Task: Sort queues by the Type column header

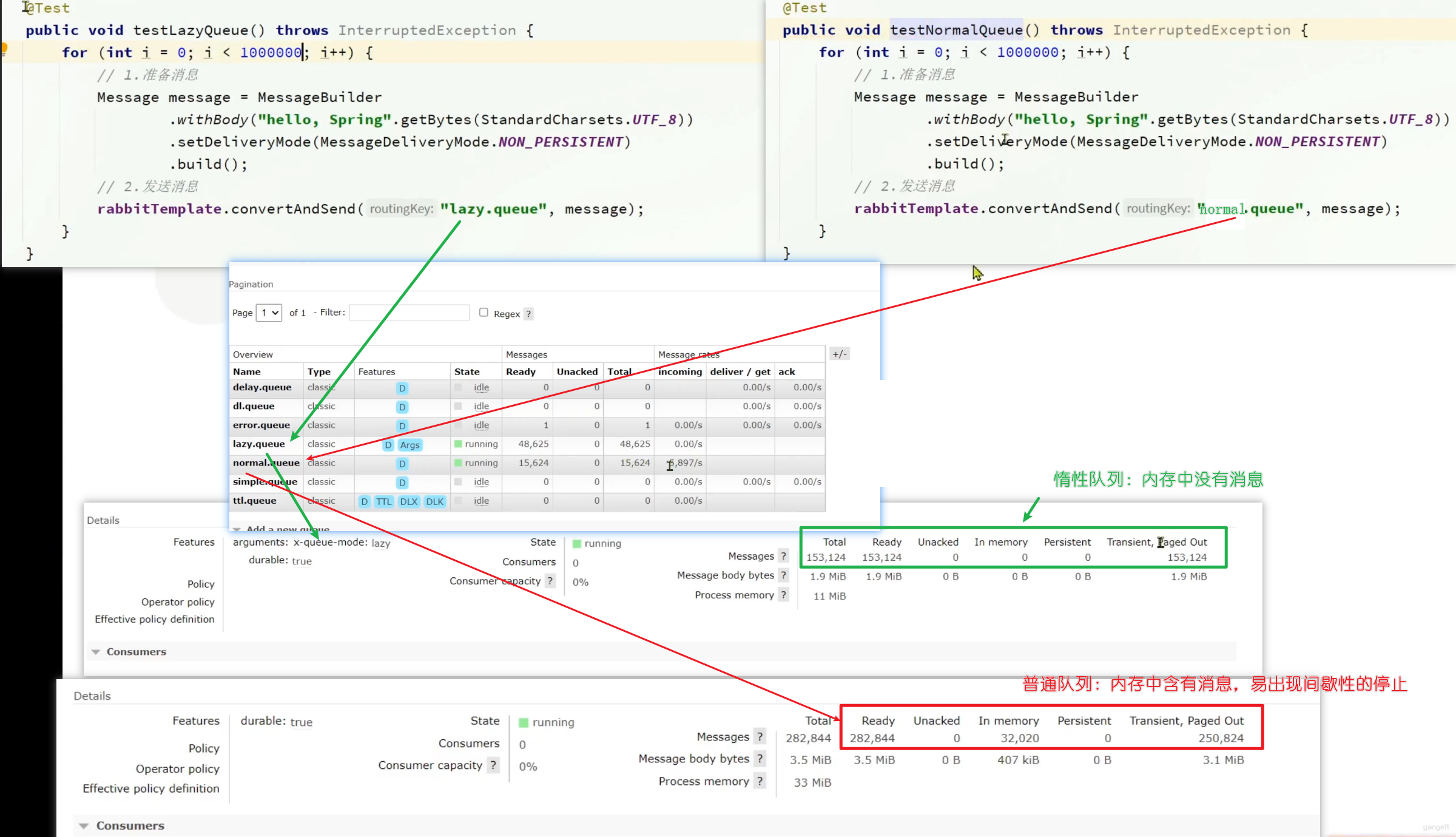Action: click(319, 371)
